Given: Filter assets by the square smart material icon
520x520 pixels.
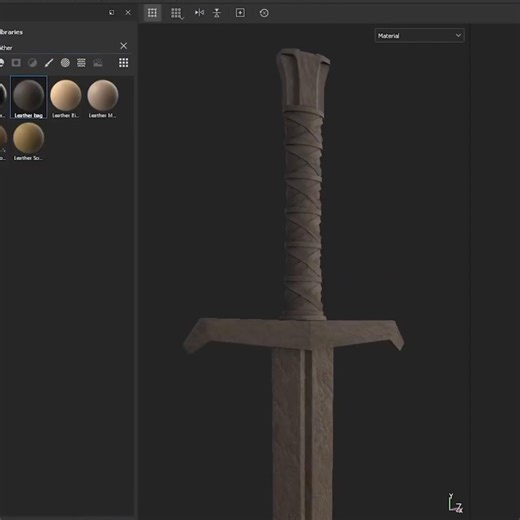Looking at the screenshot, I should [x=16, y=63].
